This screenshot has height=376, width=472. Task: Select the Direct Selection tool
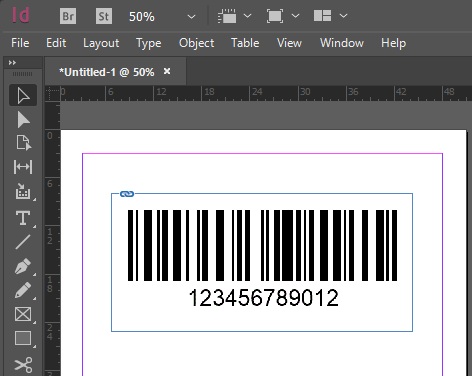[23, 120]
